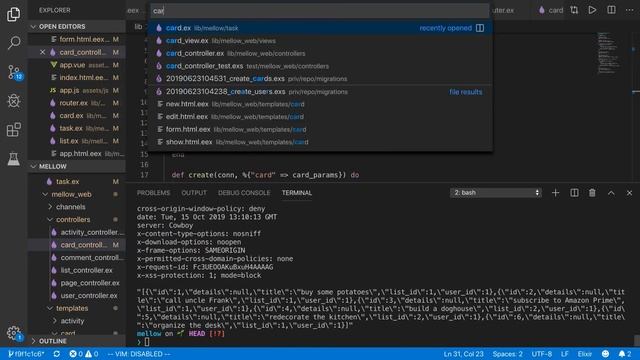Open notifications bell in status bar
Screen dimensions: 640x360
[x=625, y=354]
